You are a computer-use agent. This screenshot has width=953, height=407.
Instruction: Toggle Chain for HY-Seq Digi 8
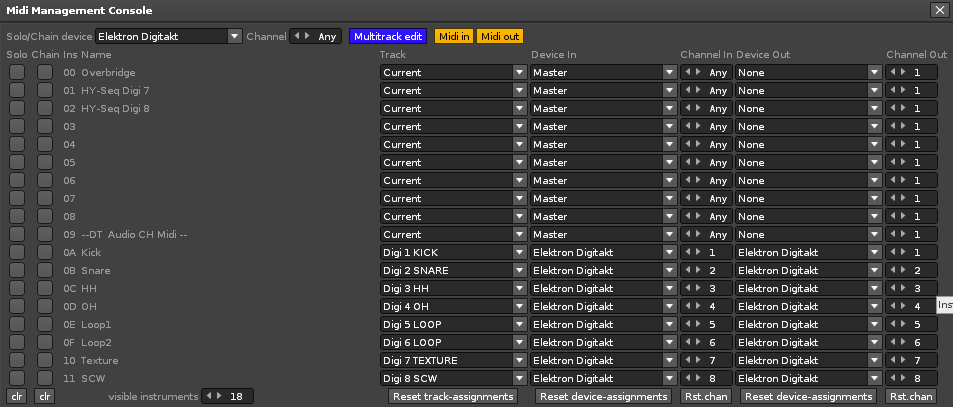[x=45, y=108]
